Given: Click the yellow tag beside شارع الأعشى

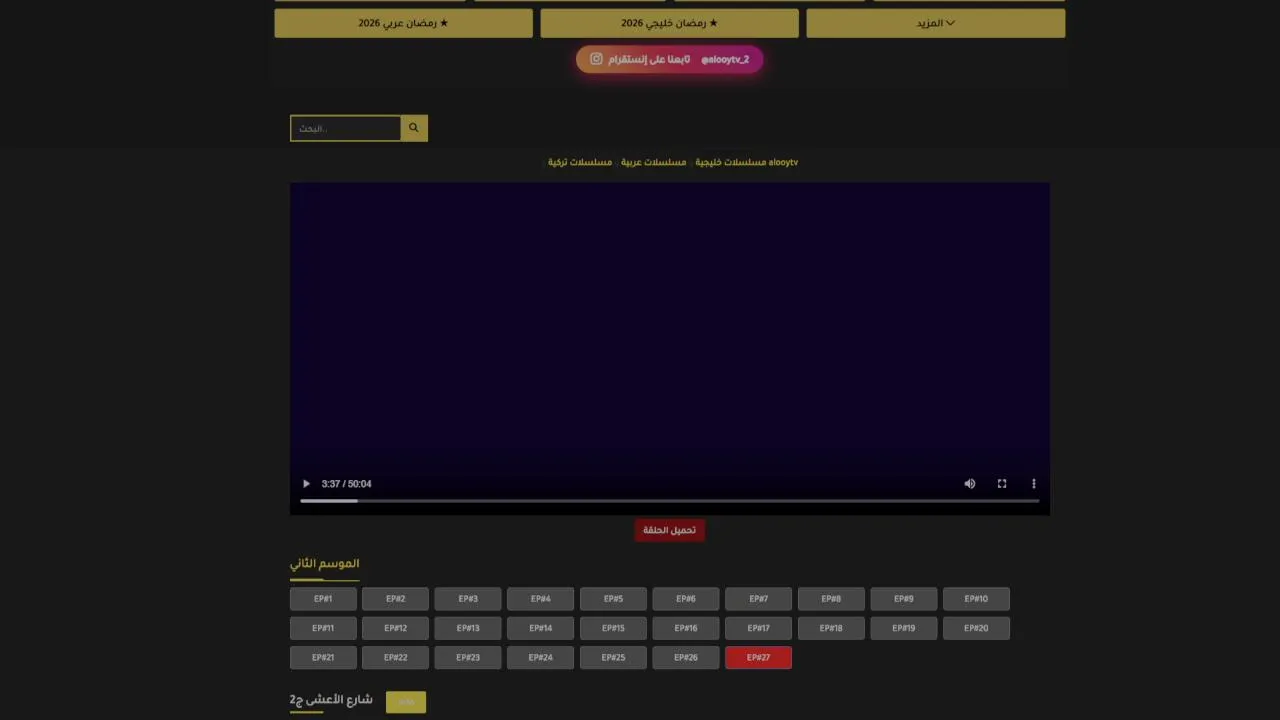Looking at the screenshot, I should pos(406,702).
